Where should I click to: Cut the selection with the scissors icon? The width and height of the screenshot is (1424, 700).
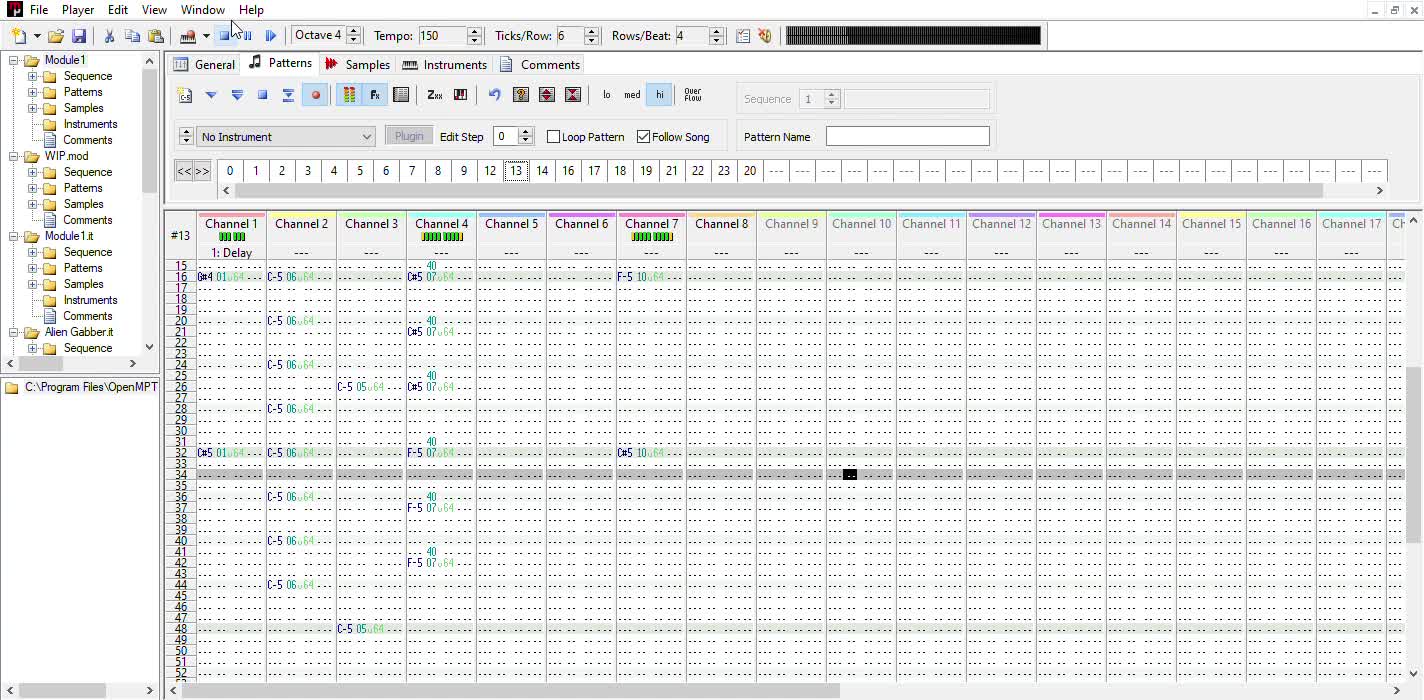(x=109, y=36)
